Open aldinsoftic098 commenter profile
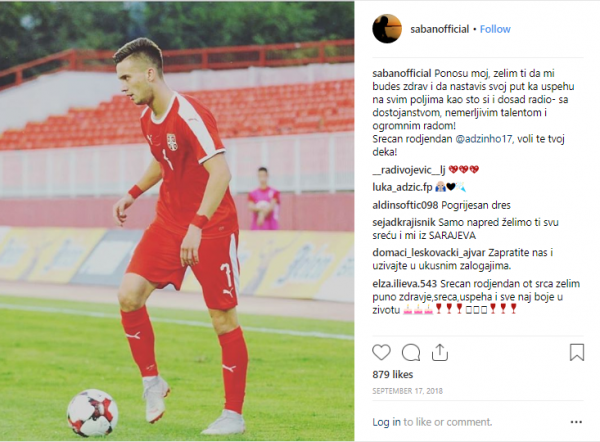This screenshot has width=600, height=442. point(405,206)
